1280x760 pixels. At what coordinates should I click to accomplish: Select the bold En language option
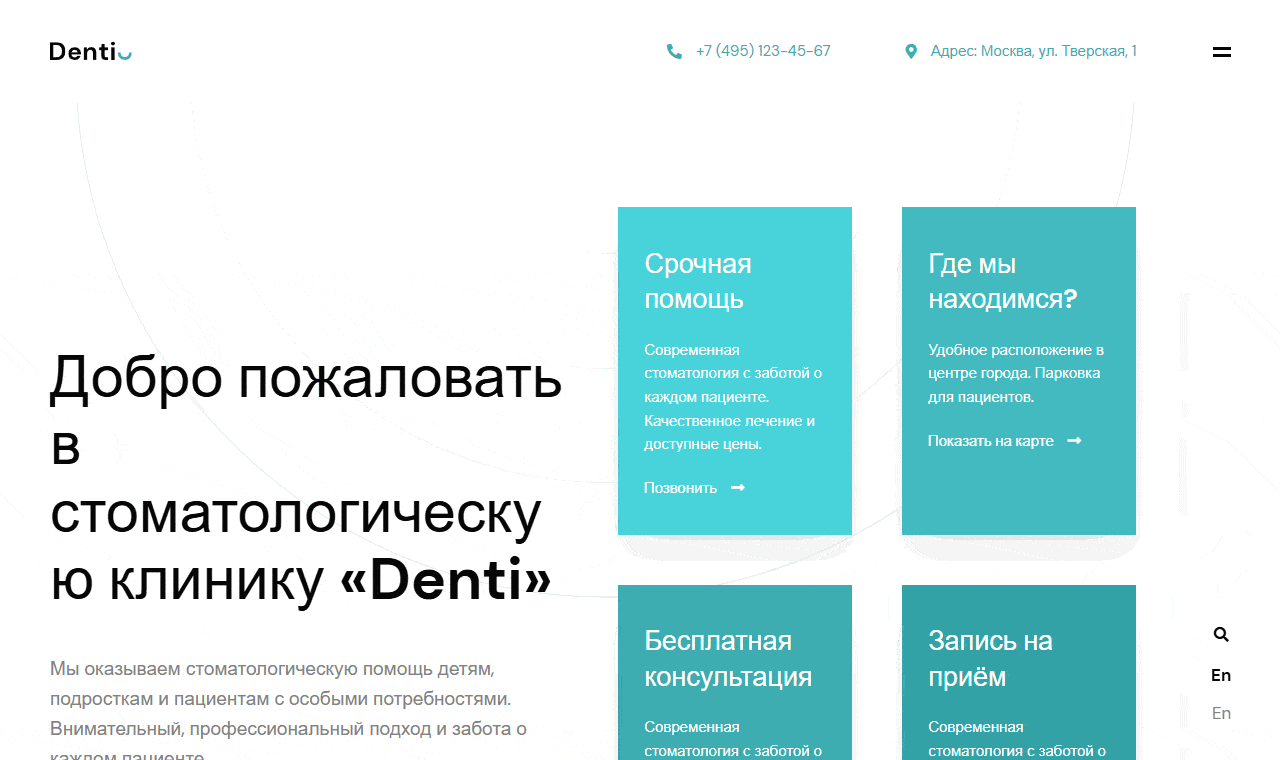coord(1221,675)
